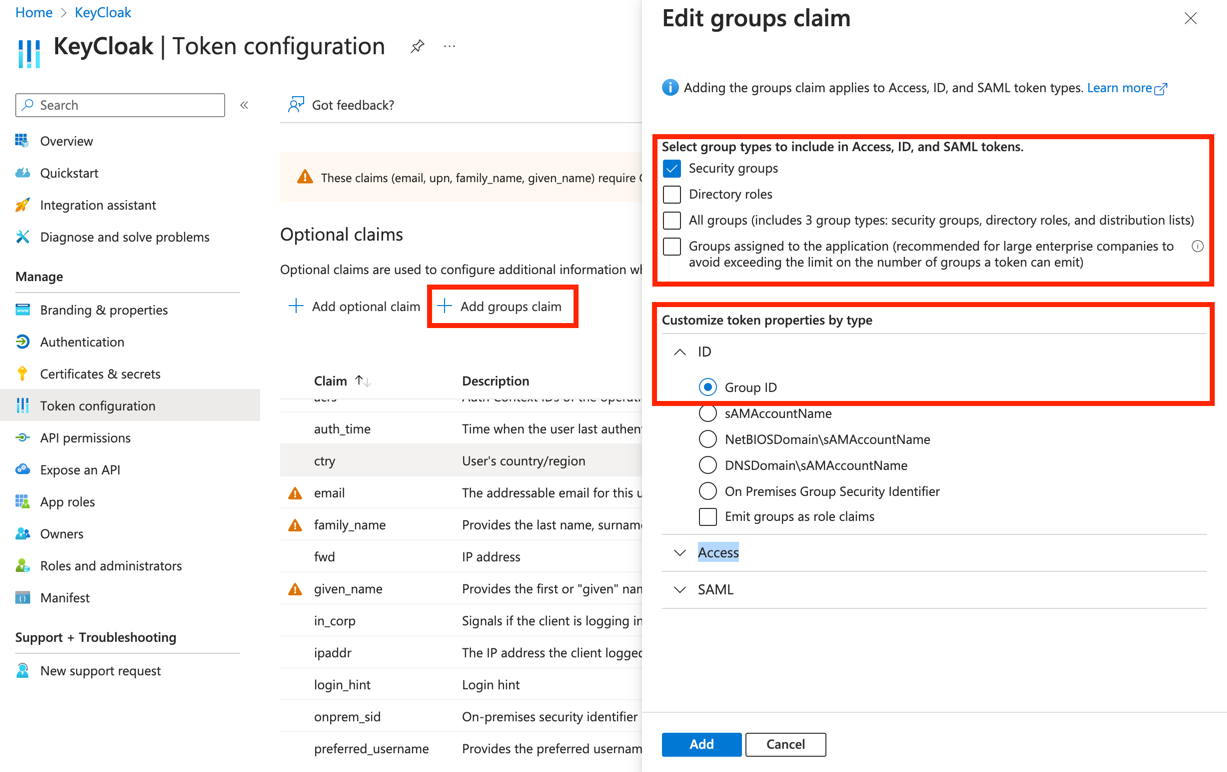
Task: Open the Learn more link
Action: click(x=1120, y=88)
